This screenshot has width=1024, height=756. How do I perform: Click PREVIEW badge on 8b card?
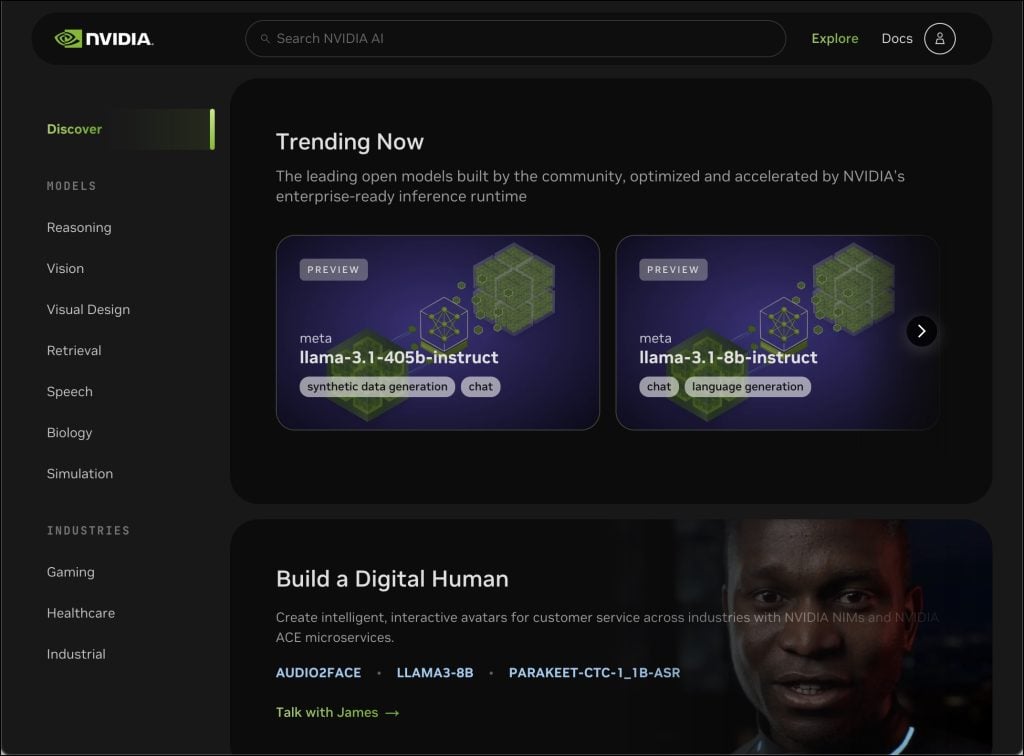673,270
